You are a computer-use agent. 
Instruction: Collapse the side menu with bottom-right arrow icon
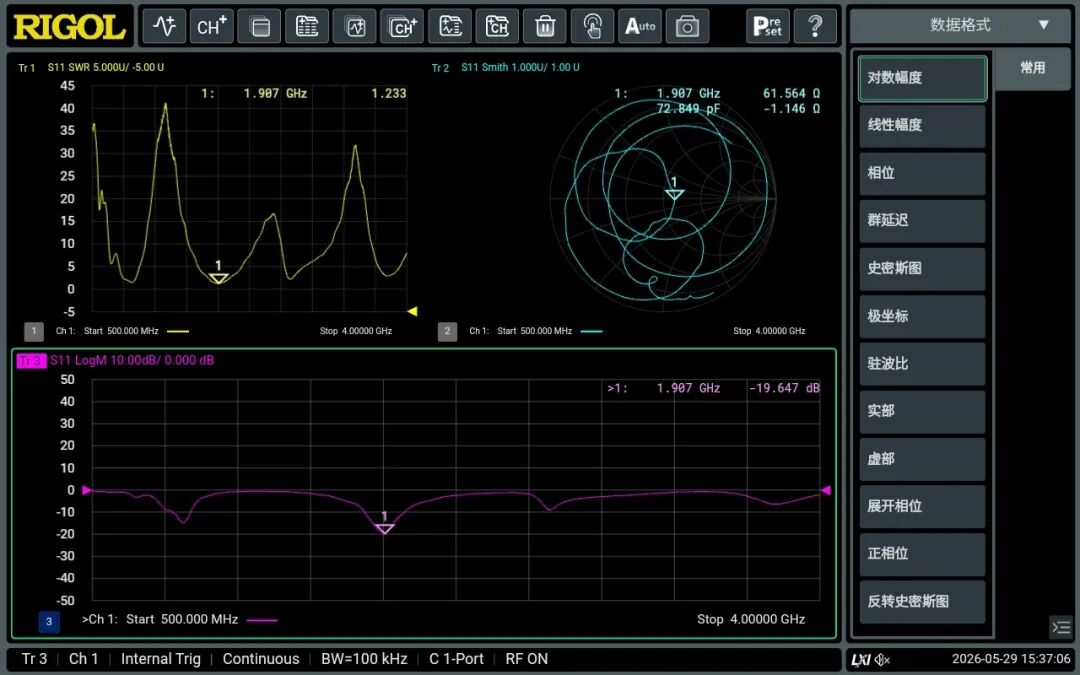click(1061, 627)
